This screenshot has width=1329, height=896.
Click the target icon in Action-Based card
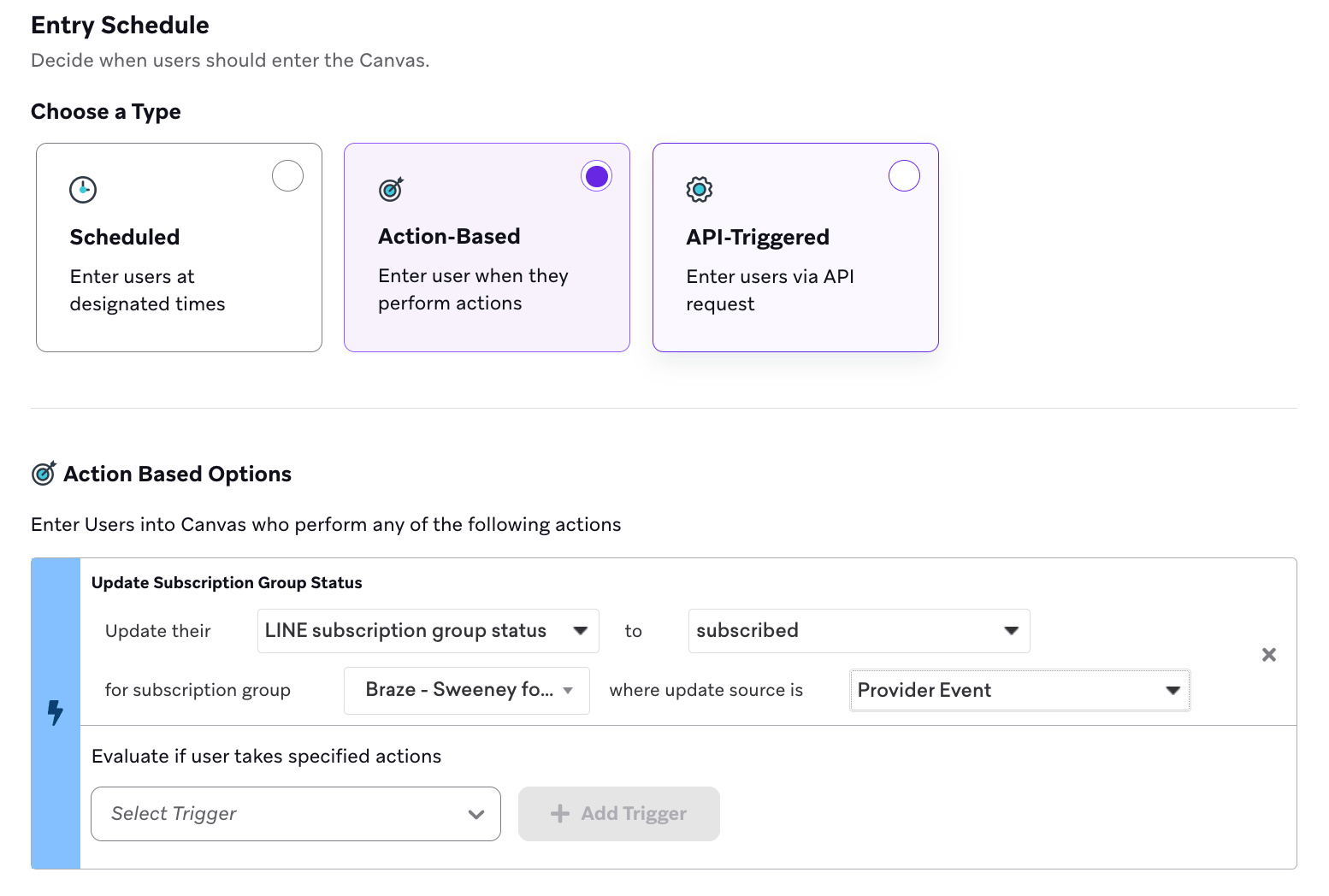[x=391, y=189]
